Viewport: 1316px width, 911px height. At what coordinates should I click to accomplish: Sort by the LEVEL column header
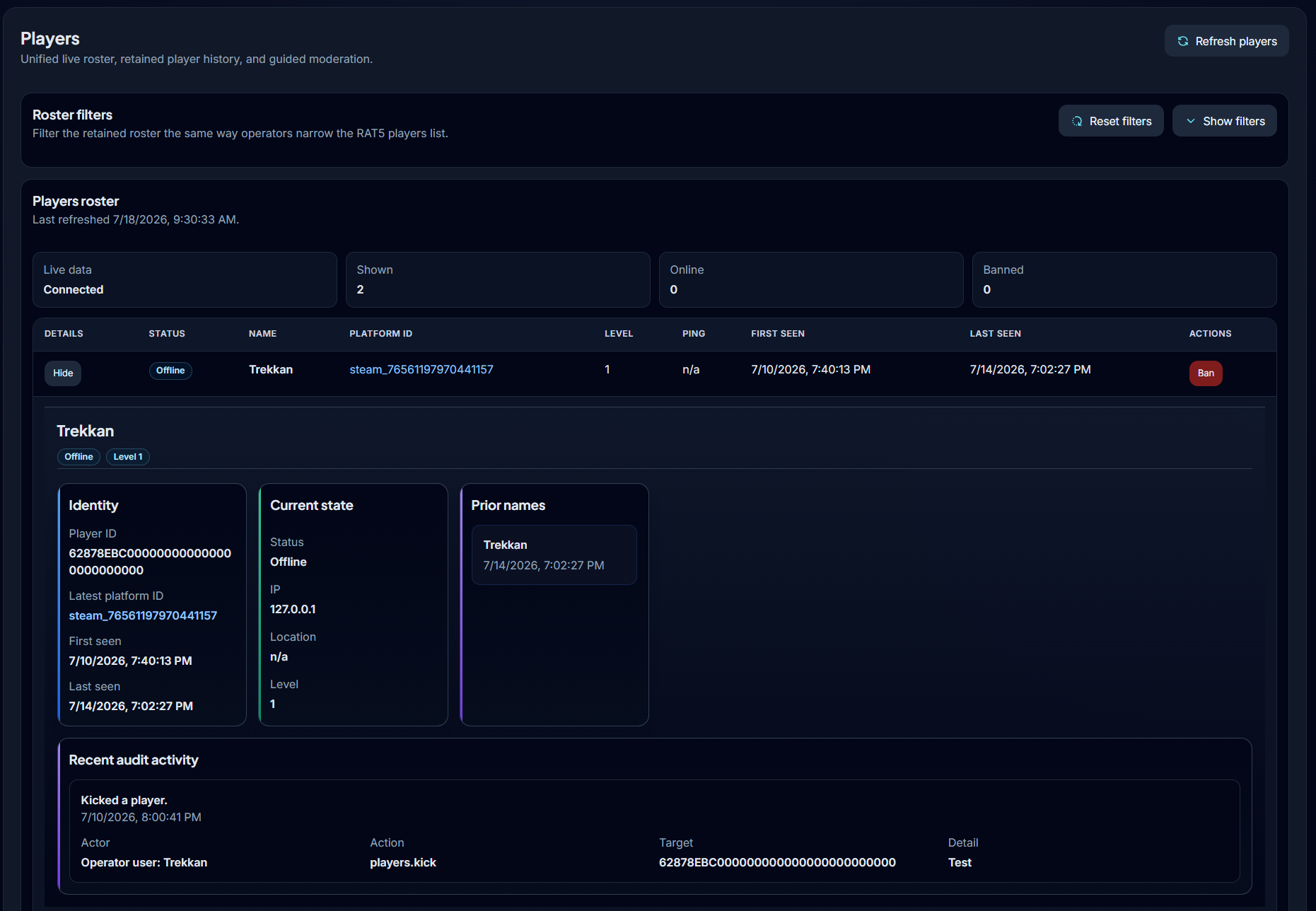[619, 333]
